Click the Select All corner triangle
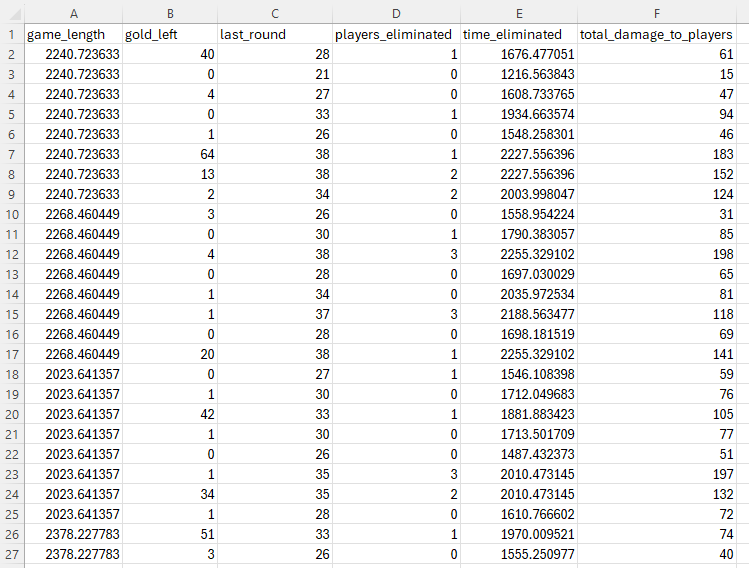 click(14, 14)
